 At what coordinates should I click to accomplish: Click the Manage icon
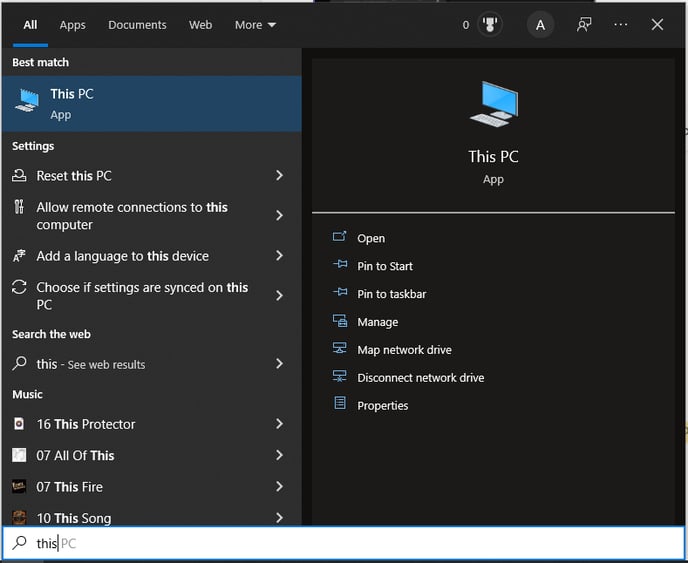pyautogui.click(x=339, y=321)
